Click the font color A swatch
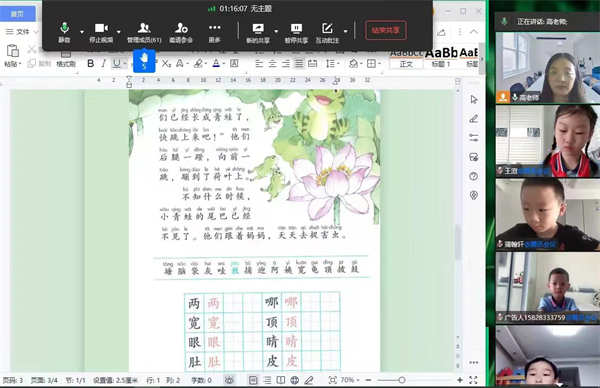 (x=216, y=64)
